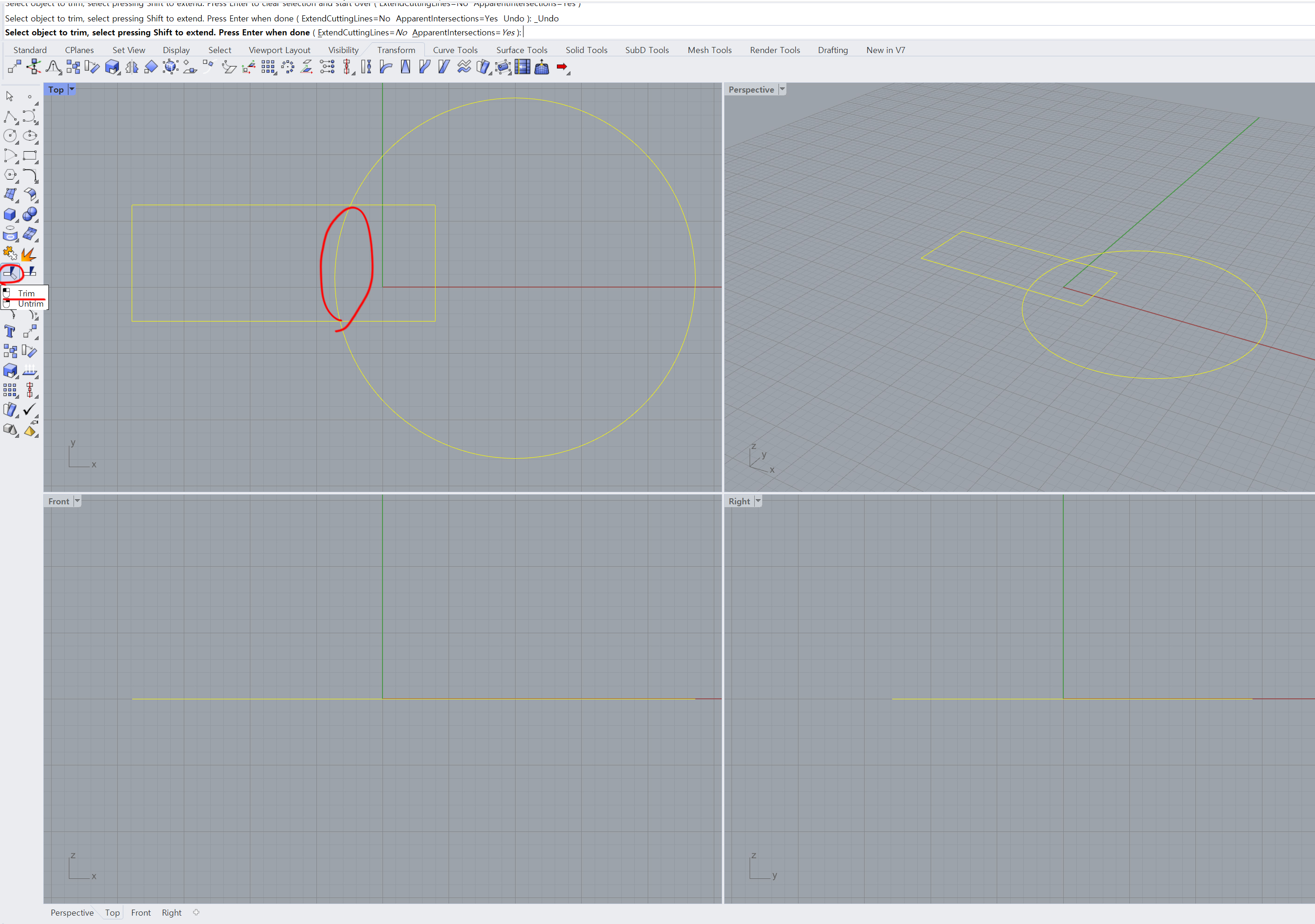Select the Box solid tool
Image resolution: width=1315 pixels, height=924 pixels.
tap(10, 214)
